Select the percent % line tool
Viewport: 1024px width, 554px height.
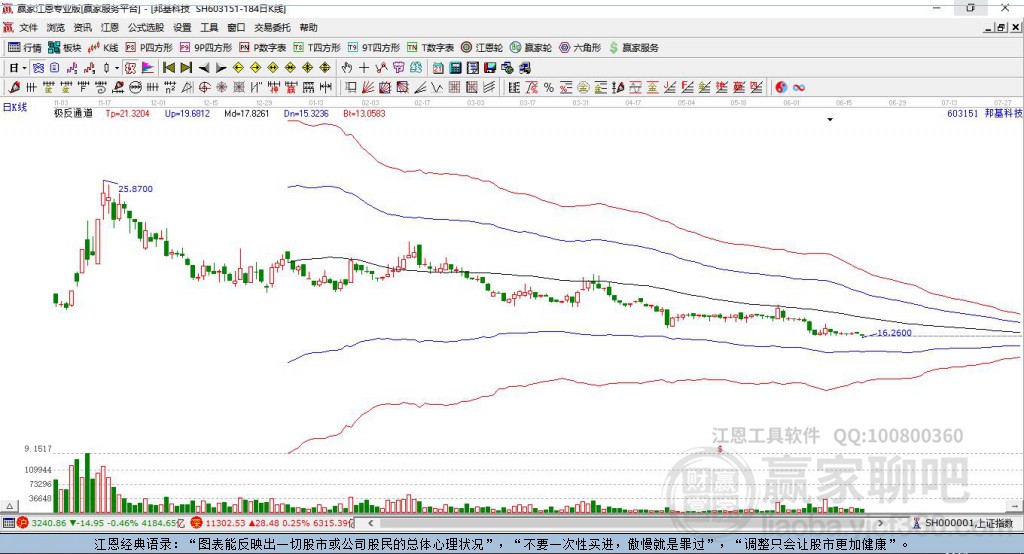[x=549, y=87]
